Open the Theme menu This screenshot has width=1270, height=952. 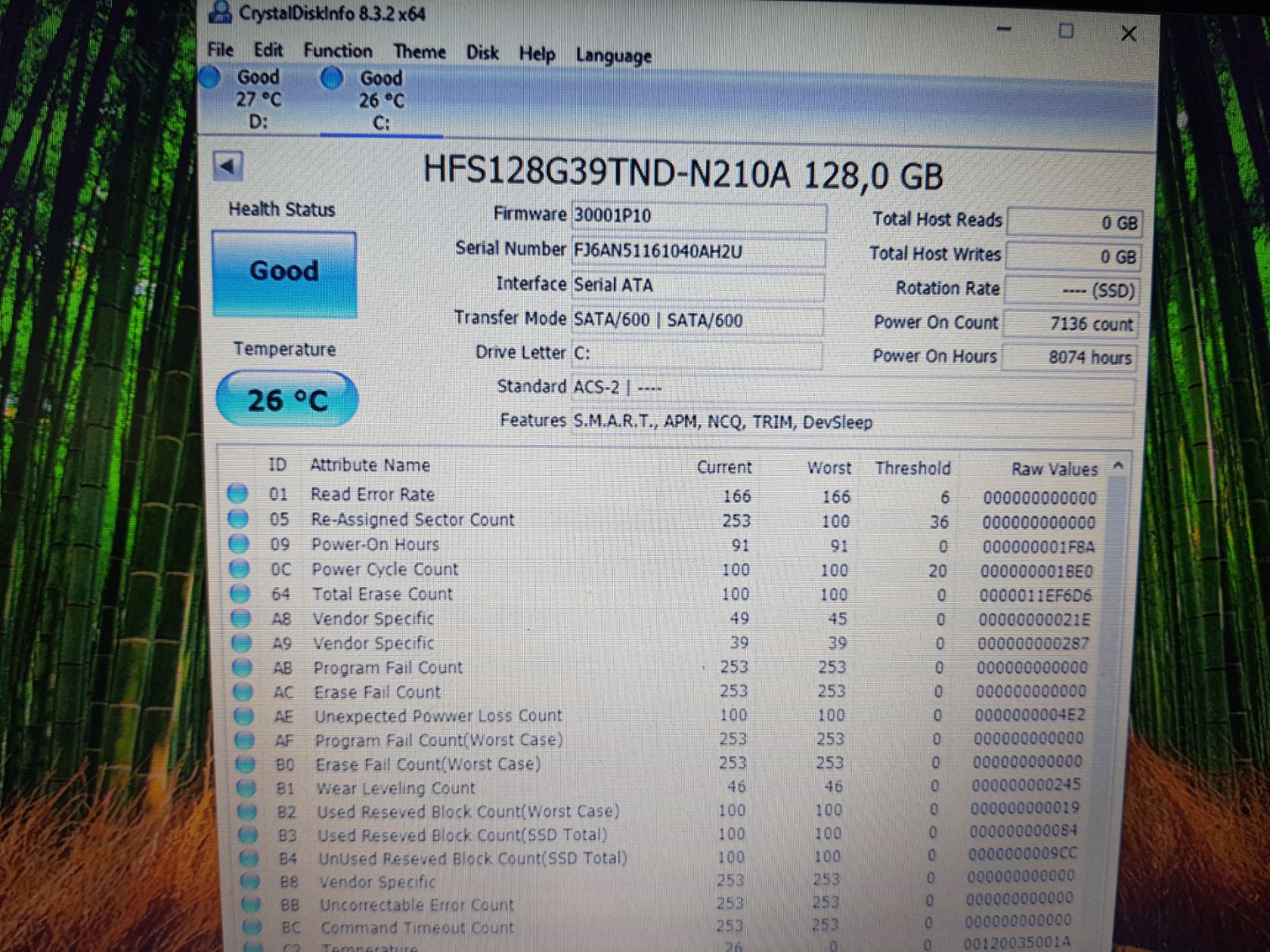pyautogui.click(x=420, y=52)
